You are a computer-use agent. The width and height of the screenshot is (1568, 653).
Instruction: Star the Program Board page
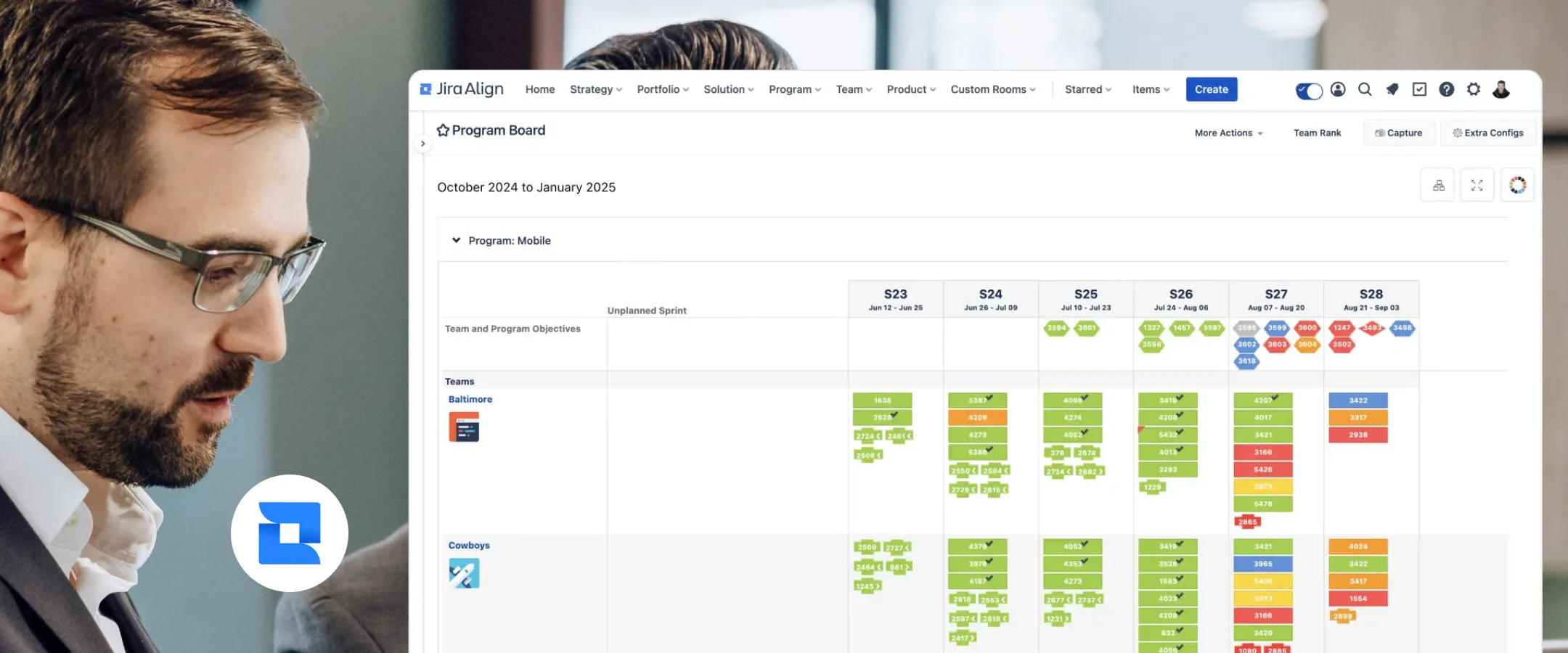pyautogui.click(x=444, y=129)
